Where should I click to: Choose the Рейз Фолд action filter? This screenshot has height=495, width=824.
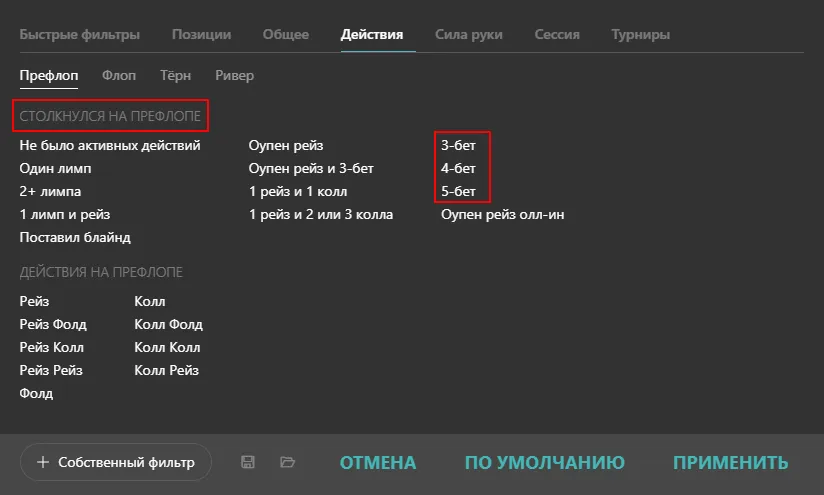53,324
